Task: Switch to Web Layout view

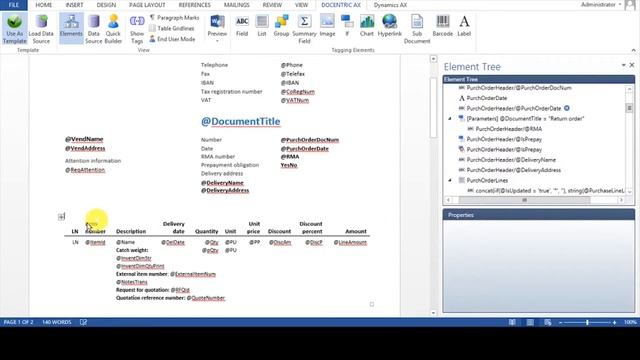Action: coord(548,322)
